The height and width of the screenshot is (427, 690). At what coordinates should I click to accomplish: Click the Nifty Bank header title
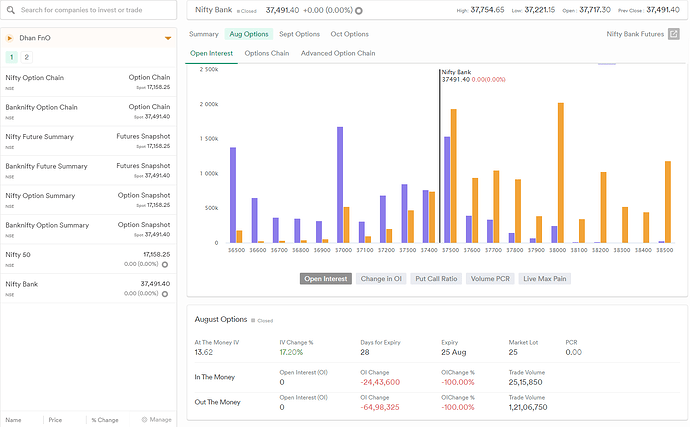pyautogui.click(x=213, y=10)
